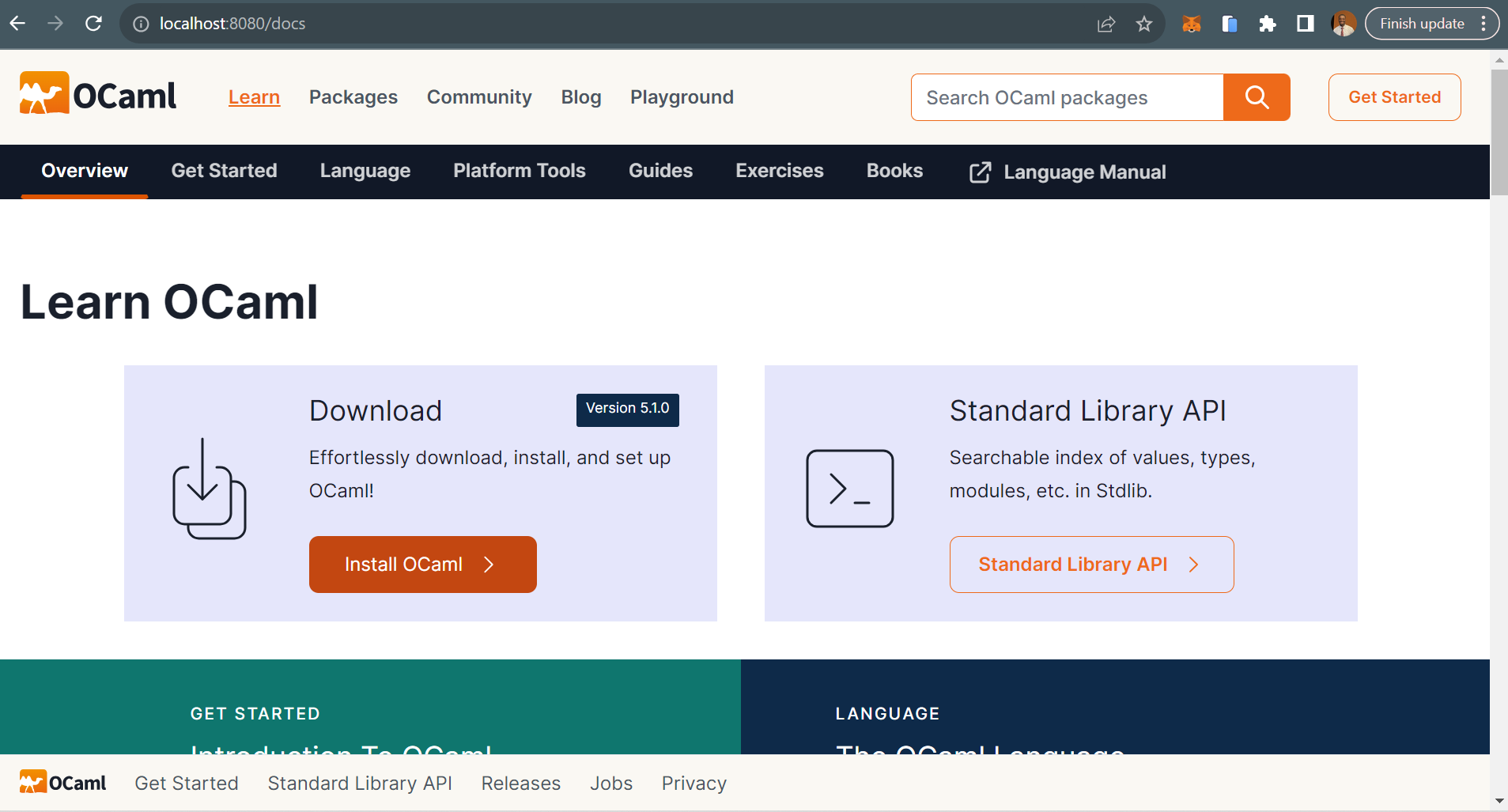The height and width of the screenshot is (812, 1508).
Task: Click the Chrome profile avatar
Action: coord(1344,23)
